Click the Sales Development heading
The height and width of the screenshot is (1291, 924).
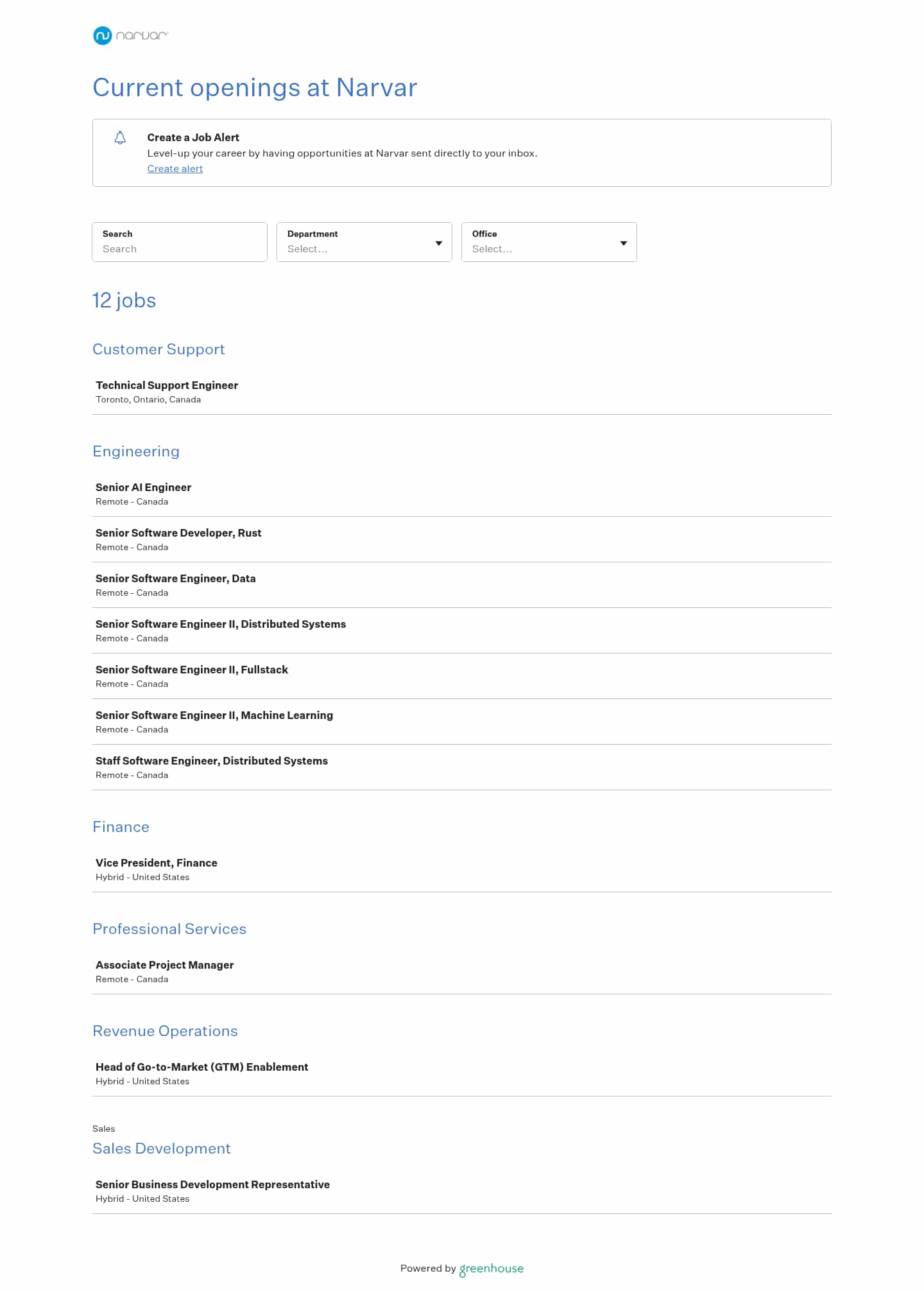(162, 1148)
